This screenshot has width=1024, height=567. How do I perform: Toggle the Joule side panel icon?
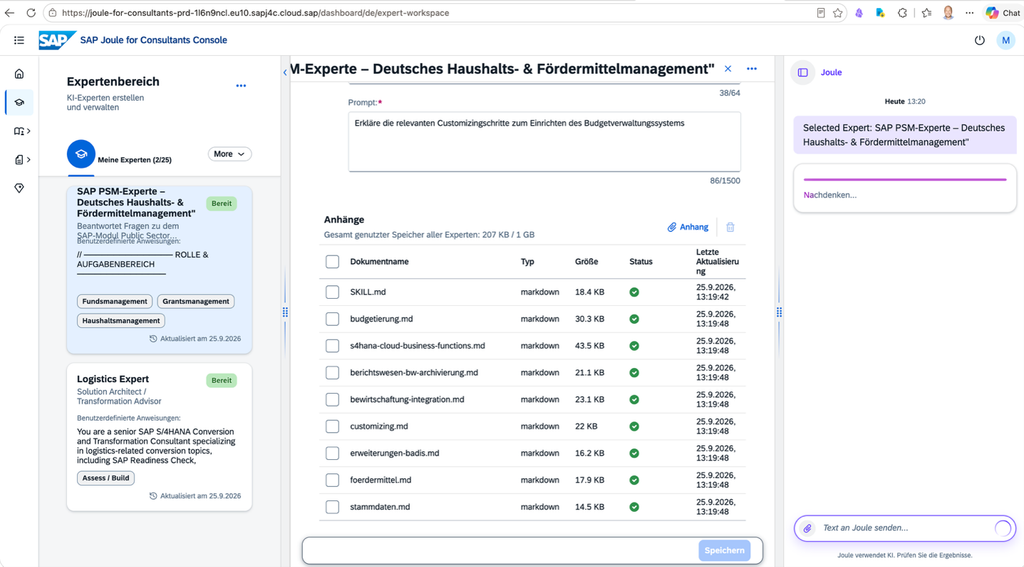click(803, 73)
